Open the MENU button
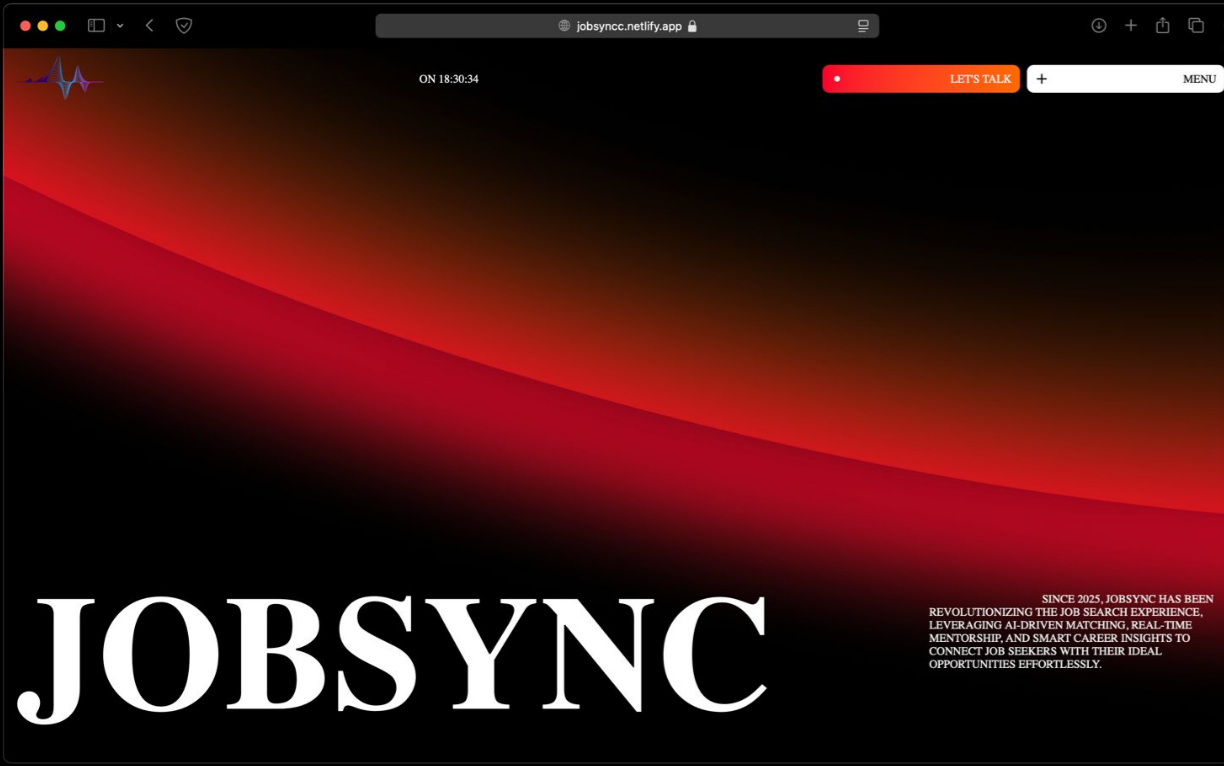 [1125, 79]
